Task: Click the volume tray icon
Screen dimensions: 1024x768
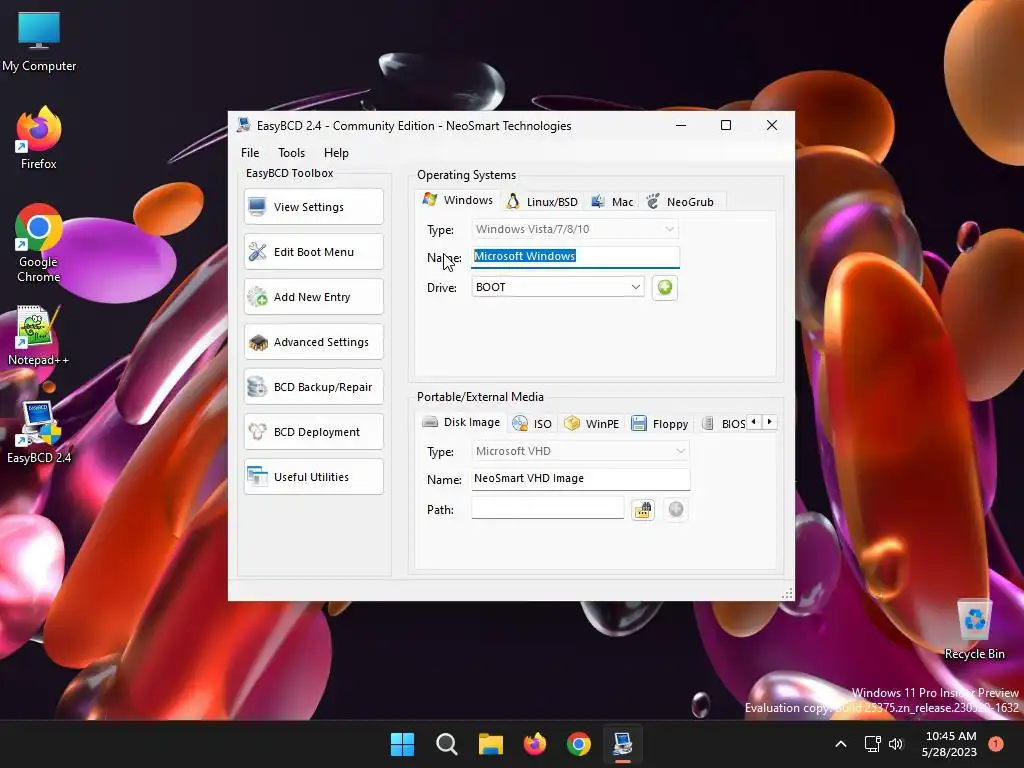Action: click(896, 744)
